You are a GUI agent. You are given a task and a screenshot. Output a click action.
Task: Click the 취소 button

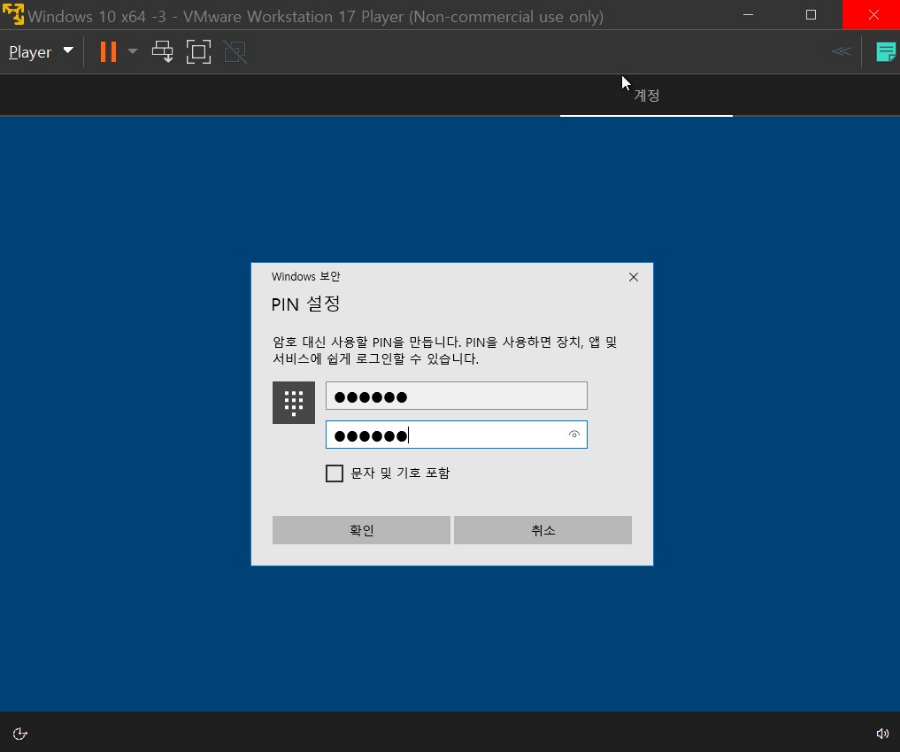pyautogui.click(x=542, y=530)
